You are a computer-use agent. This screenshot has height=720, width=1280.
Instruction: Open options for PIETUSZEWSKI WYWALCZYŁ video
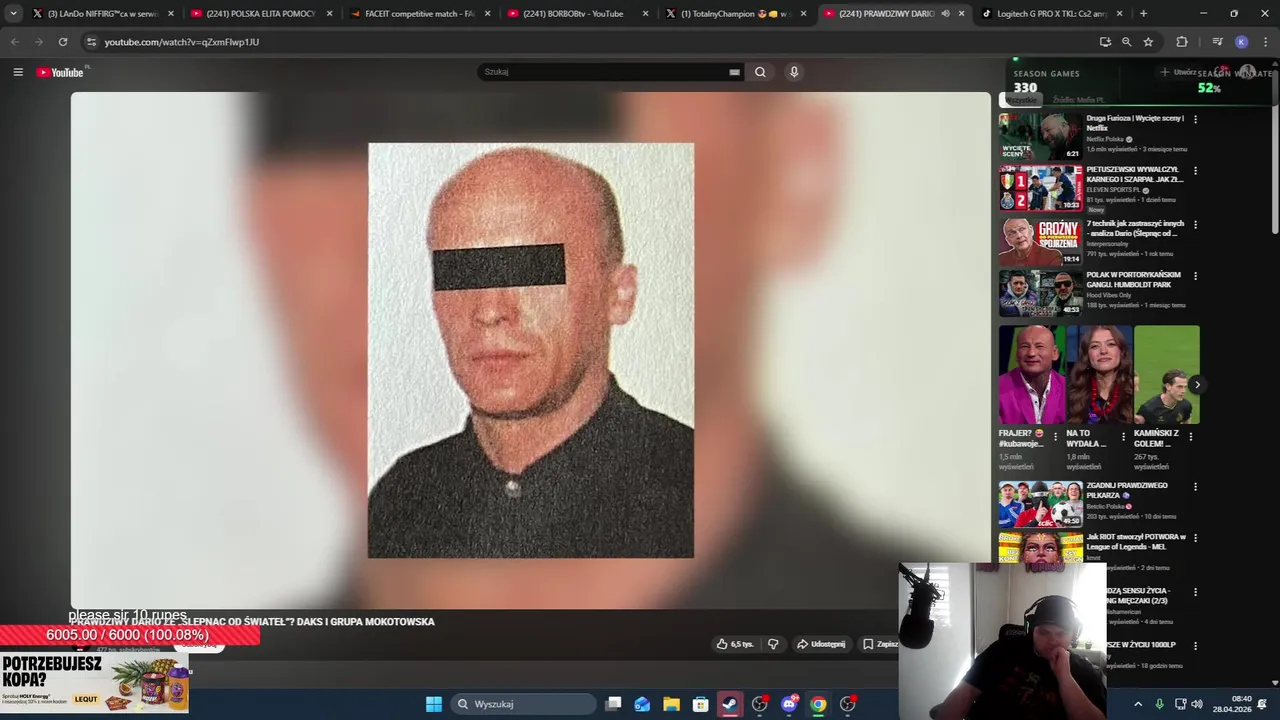(1195, 171)
